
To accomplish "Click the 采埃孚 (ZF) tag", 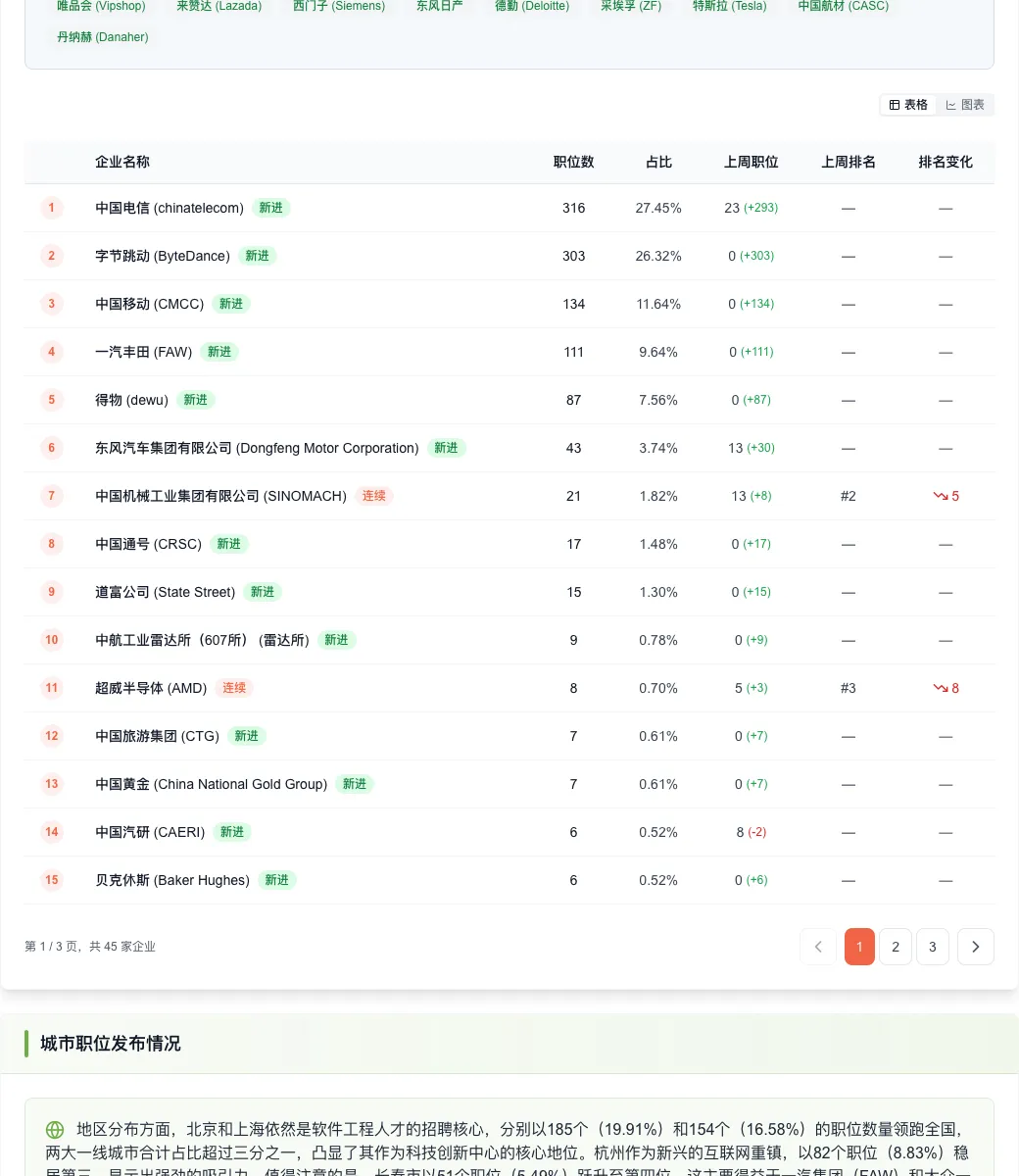I will tap(631, 6).
